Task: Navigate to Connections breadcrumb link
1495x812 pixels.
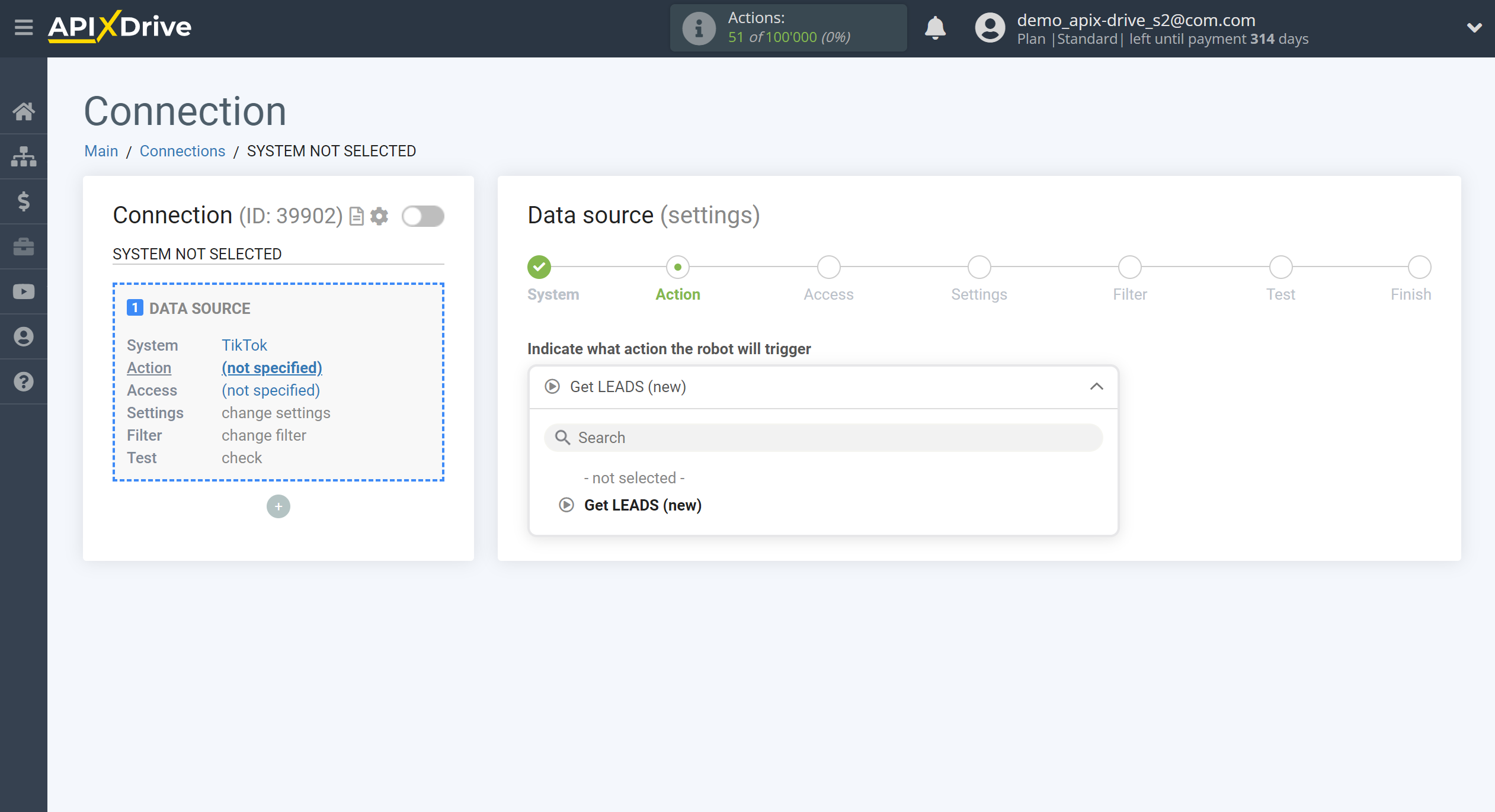Action: click(x=181, y=150)
